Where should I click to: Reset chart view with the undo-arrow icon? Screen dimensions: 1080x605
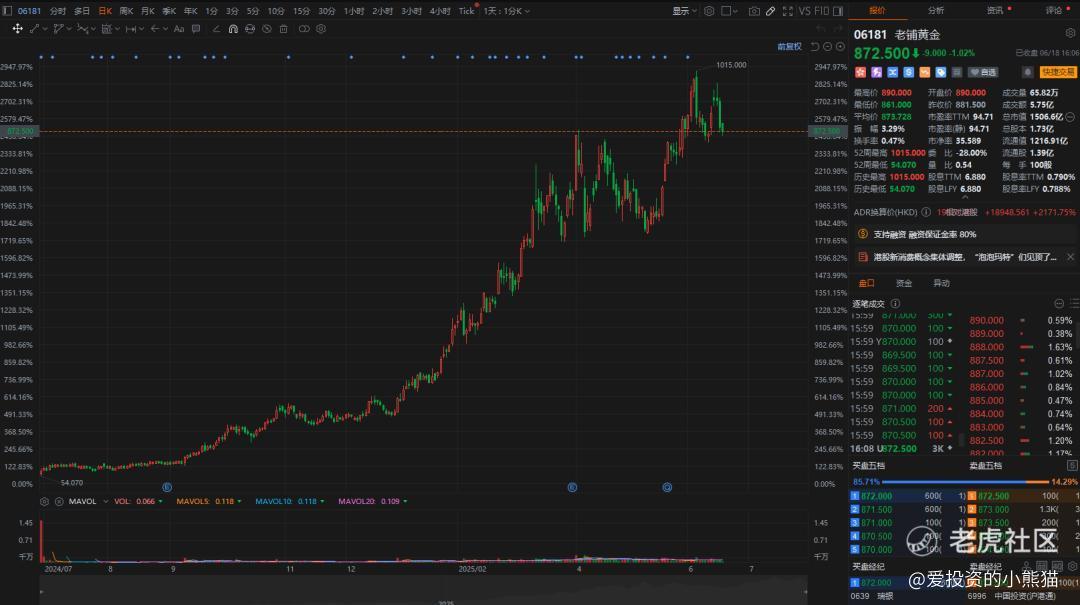pos(815,47)
